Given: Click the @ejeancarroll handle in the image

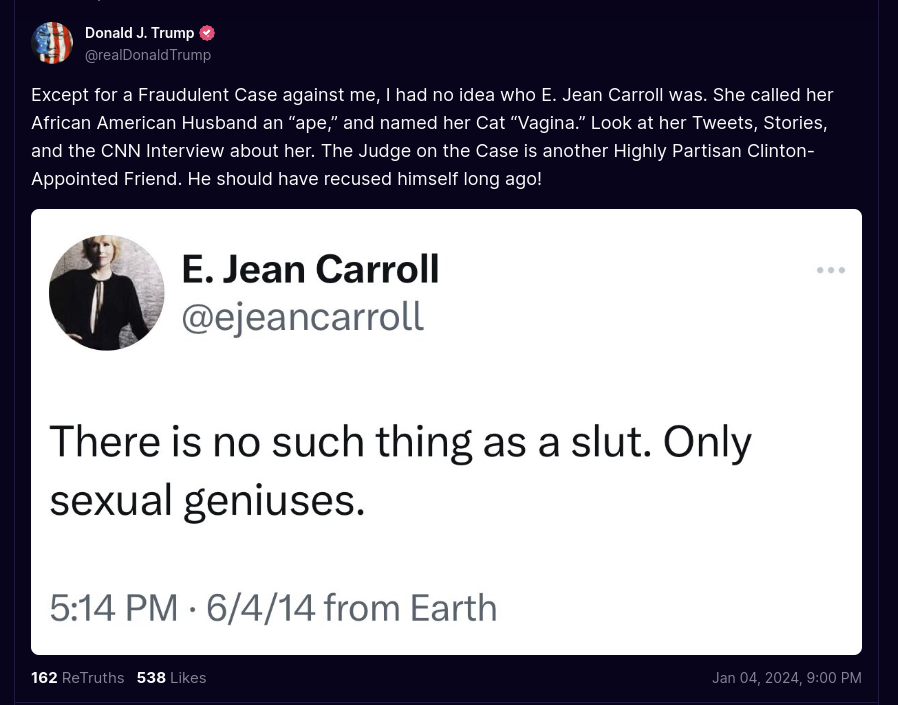Looking at the screenshot, I should [x=302, y=316].
